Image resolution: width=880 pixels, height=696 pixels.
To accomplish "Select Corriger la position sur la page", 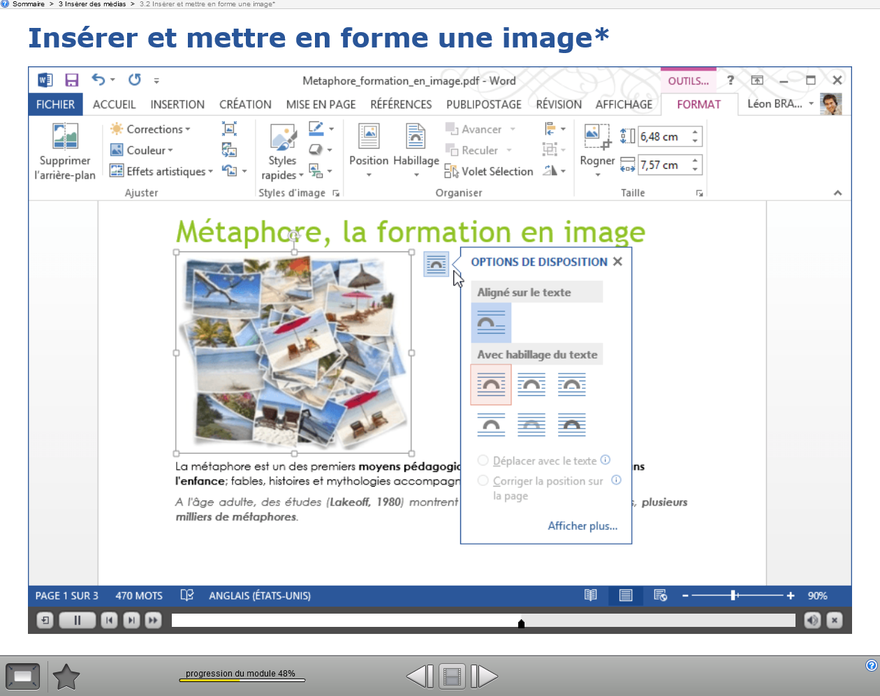I will (x=483, y=481).
